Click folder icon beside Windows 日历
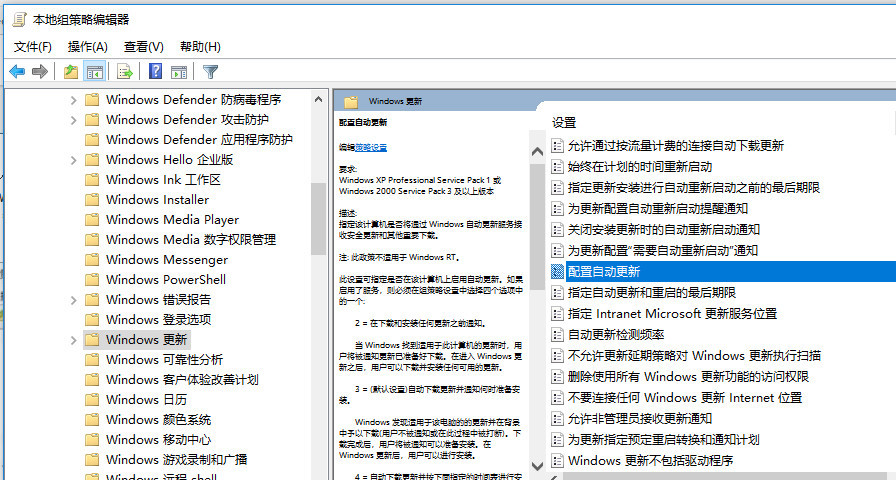 pyautogui.click(x=92, y=400)
